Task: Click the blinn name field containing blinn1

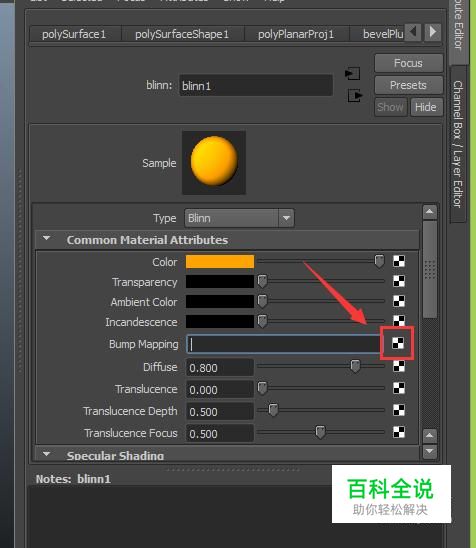Action: pyautogui.click(x=256, y=85)
